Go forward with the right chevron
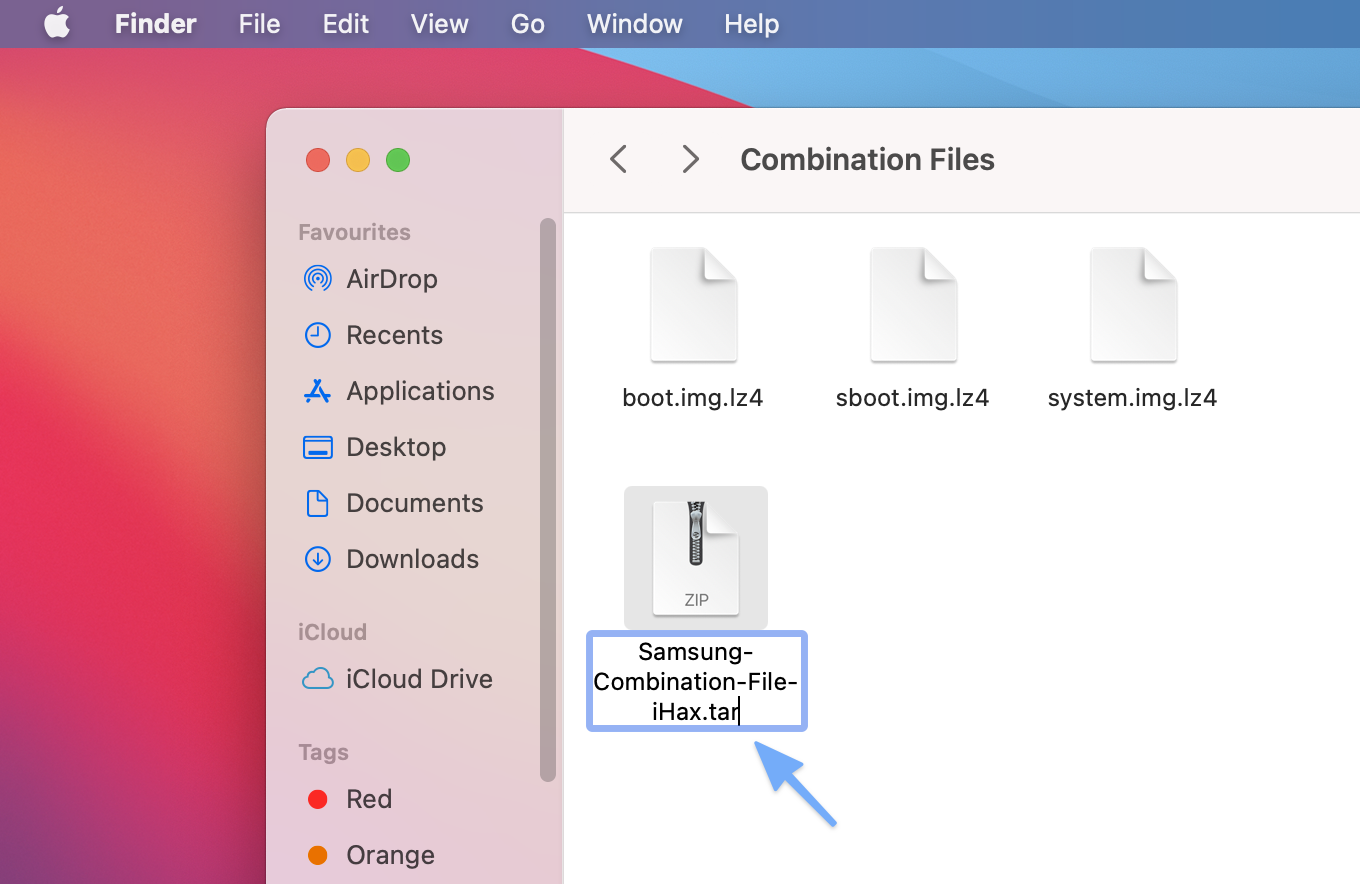 (690, 159)
